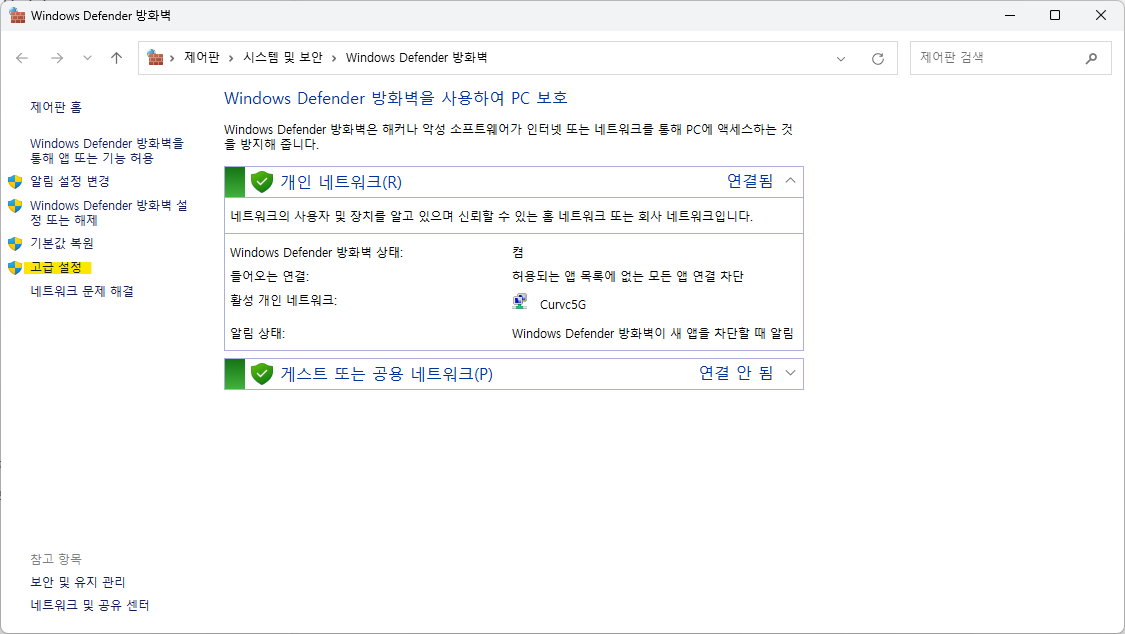This screenshot has height=634, width=1125.
Task: Collapse 개인 네트워크 with the up chevron
Action: click(x=790, y=181)
